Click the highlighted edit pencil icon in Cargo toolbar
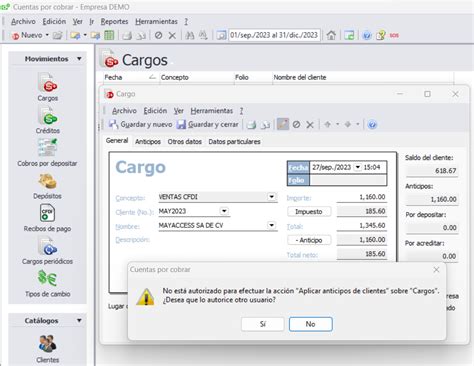 click(283, 124)
